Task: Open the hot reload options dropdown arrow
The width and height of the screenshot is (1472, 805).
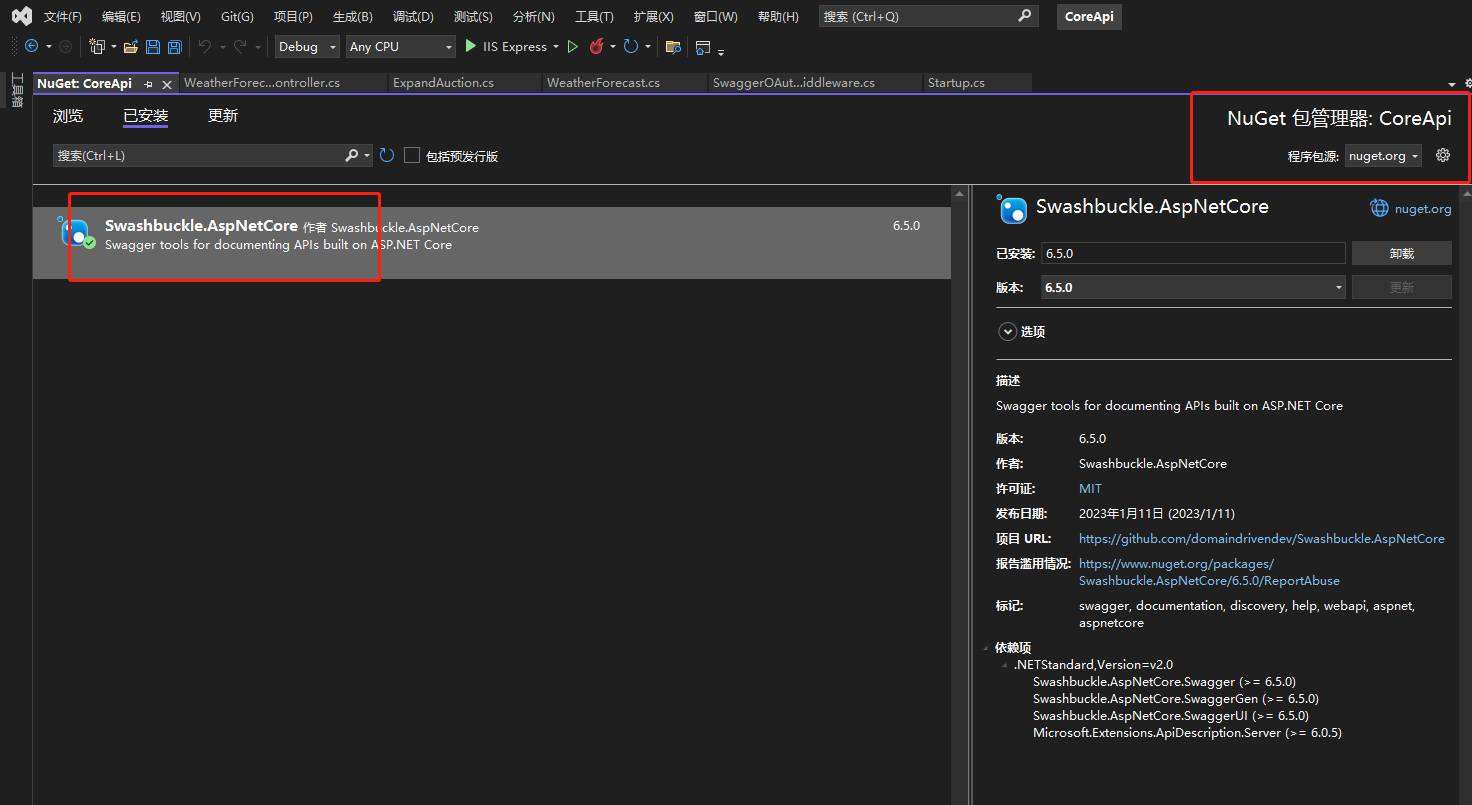Action: coord(612,46)
